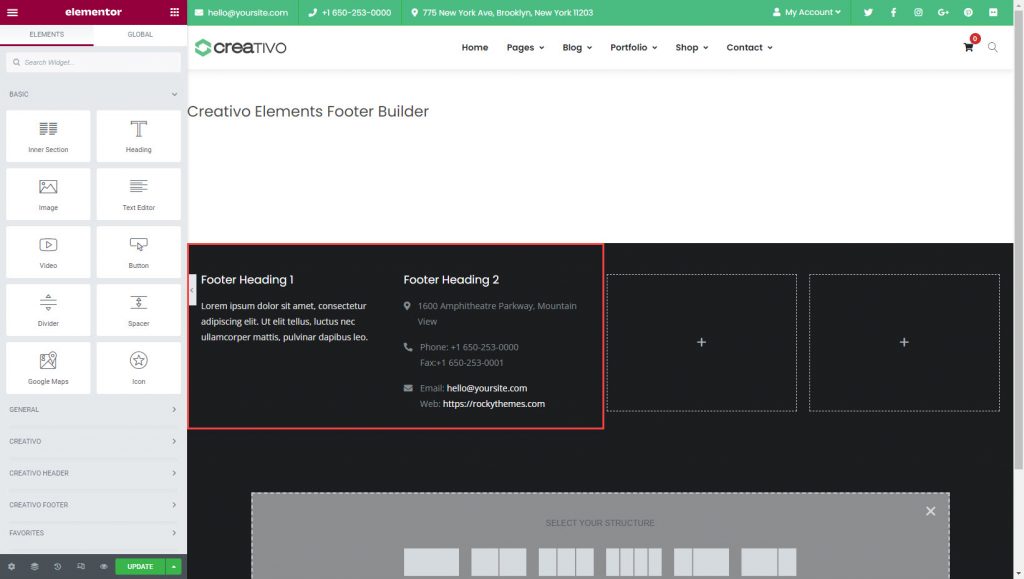Select the Image widget
Screen dimensions: 1024x579
(x=48, y=194)
